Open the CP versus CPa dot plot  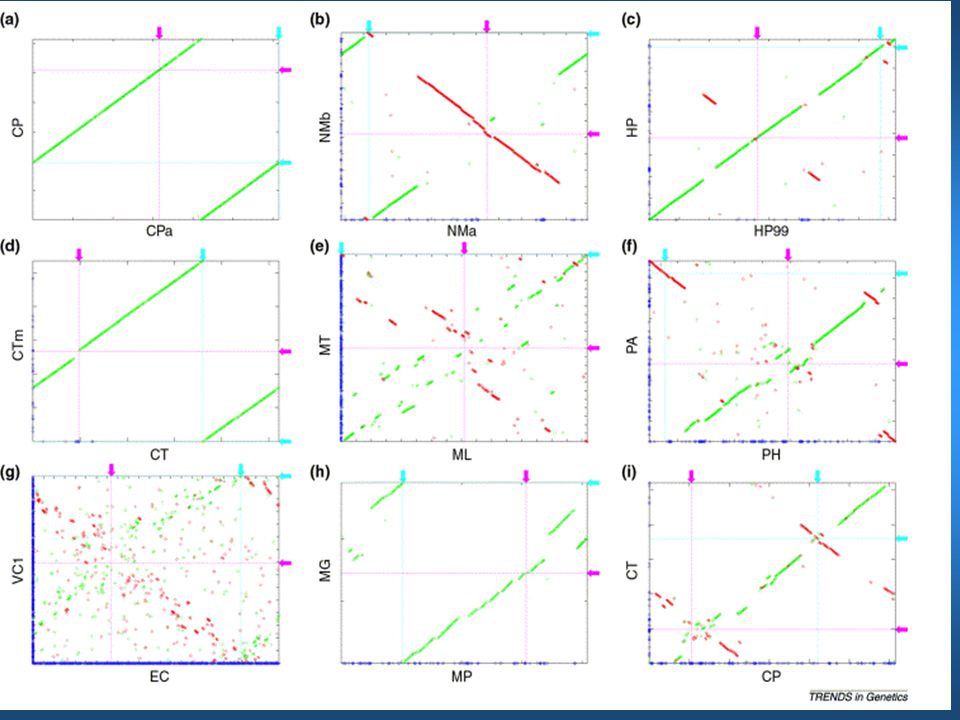click(x=156, y=129)
